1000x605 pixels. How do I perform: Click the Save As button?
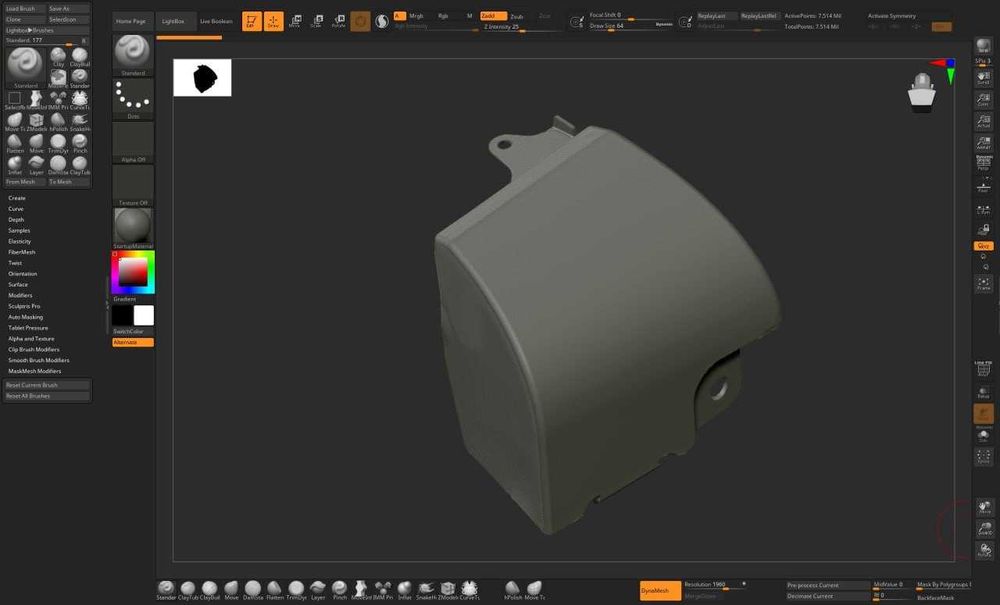[x=68, y=9]
